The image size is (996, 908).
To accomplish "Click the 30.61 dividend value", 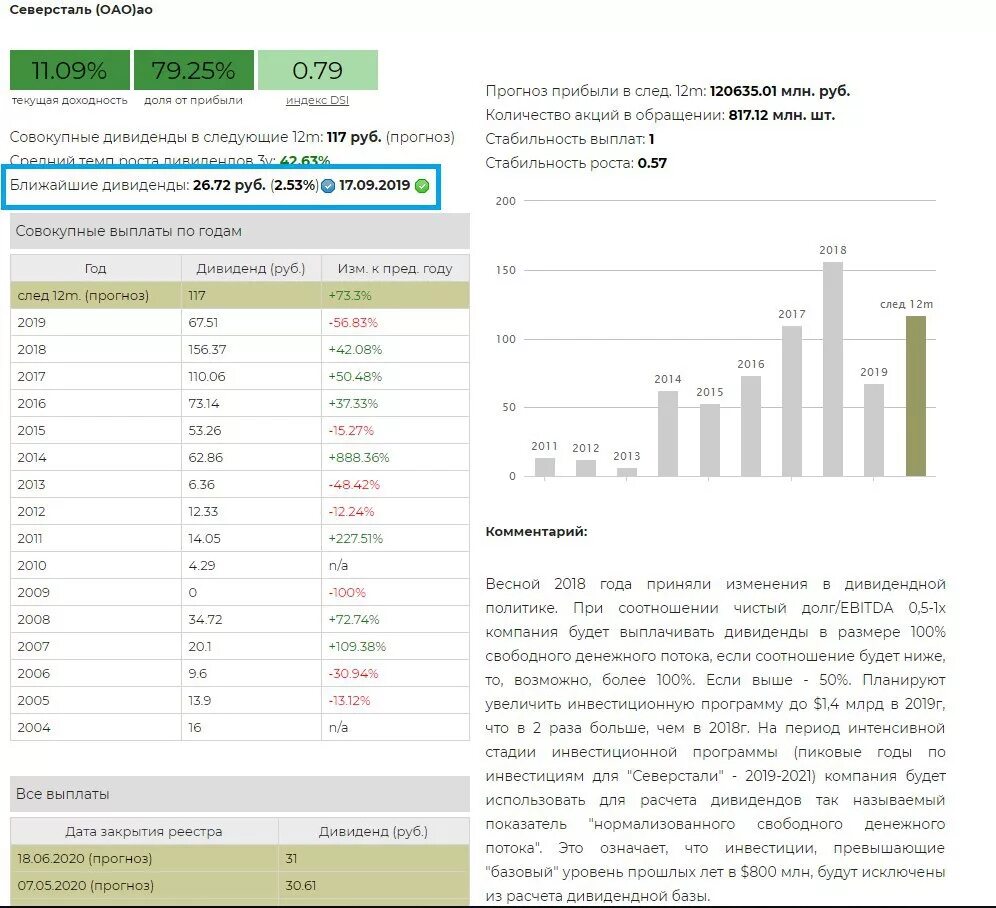I will coord(300,885).
